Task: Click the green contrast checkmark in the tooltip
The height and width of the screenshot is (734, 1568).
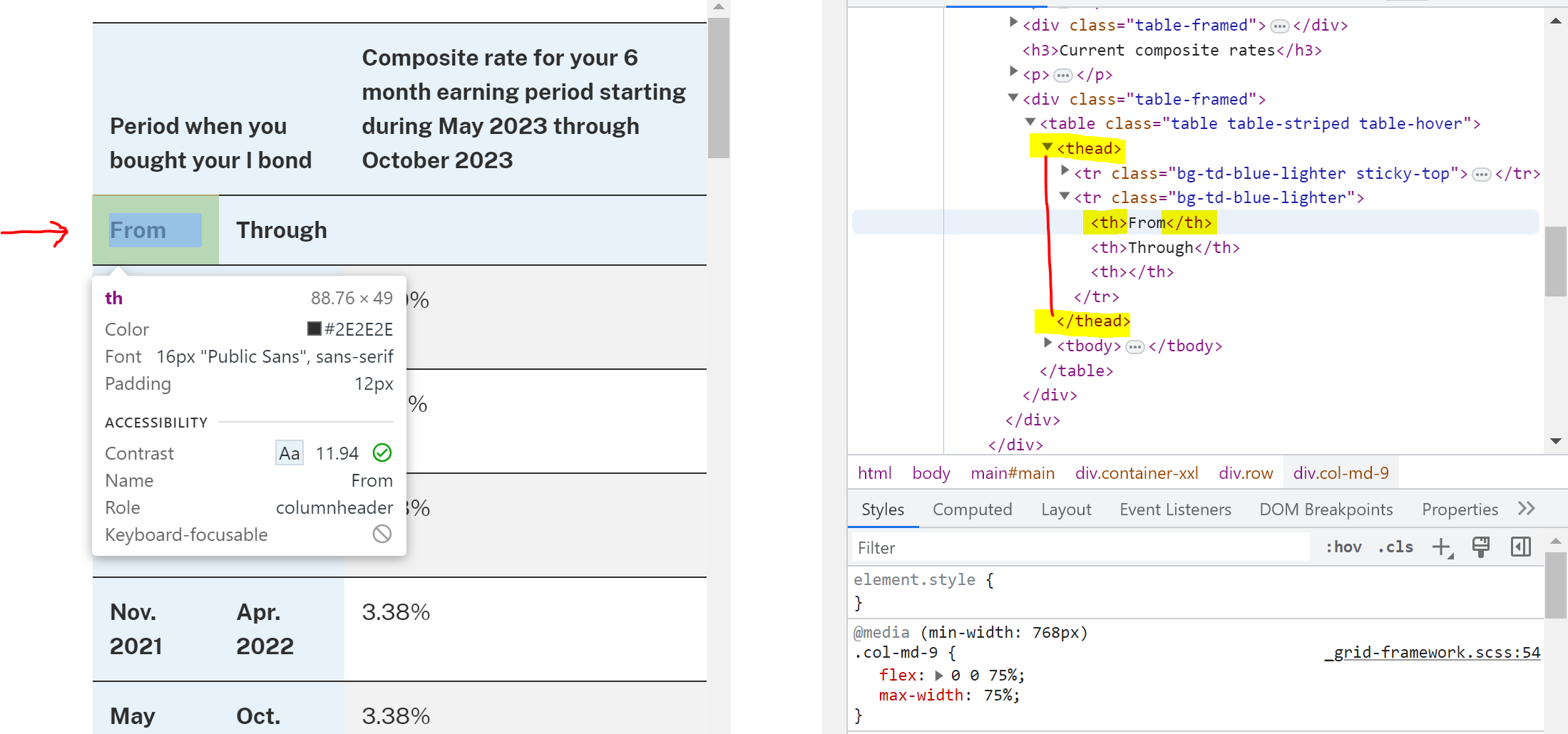Action: [x=382, y=453]
